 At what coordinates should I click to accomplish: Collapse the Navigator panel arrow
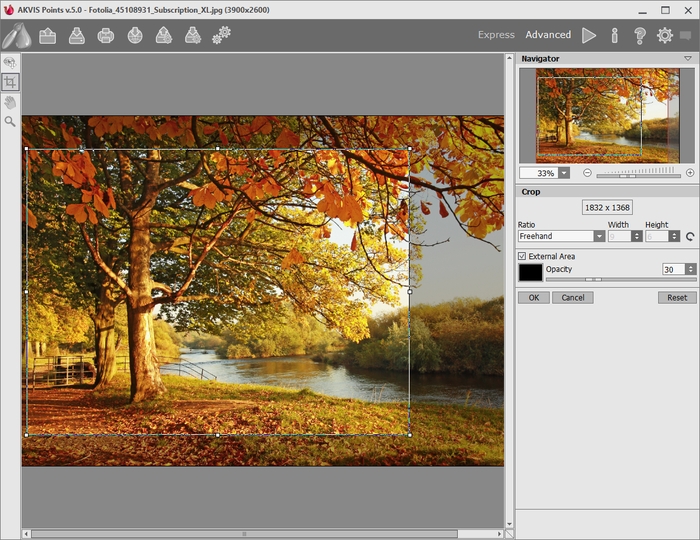tap(688, 58)
